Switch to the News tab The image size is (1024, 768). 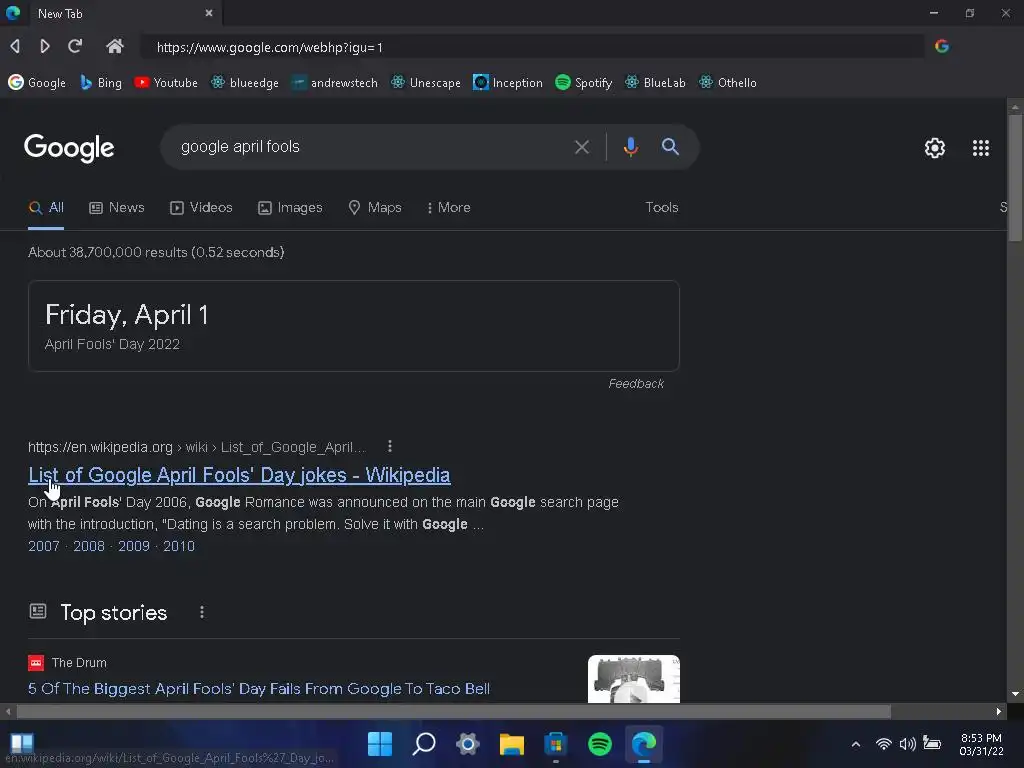(x=117, y=208)
